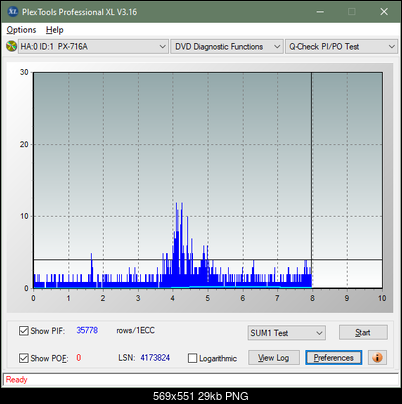
Task: Open the Options menu
Action: click(x=21, y=30)
